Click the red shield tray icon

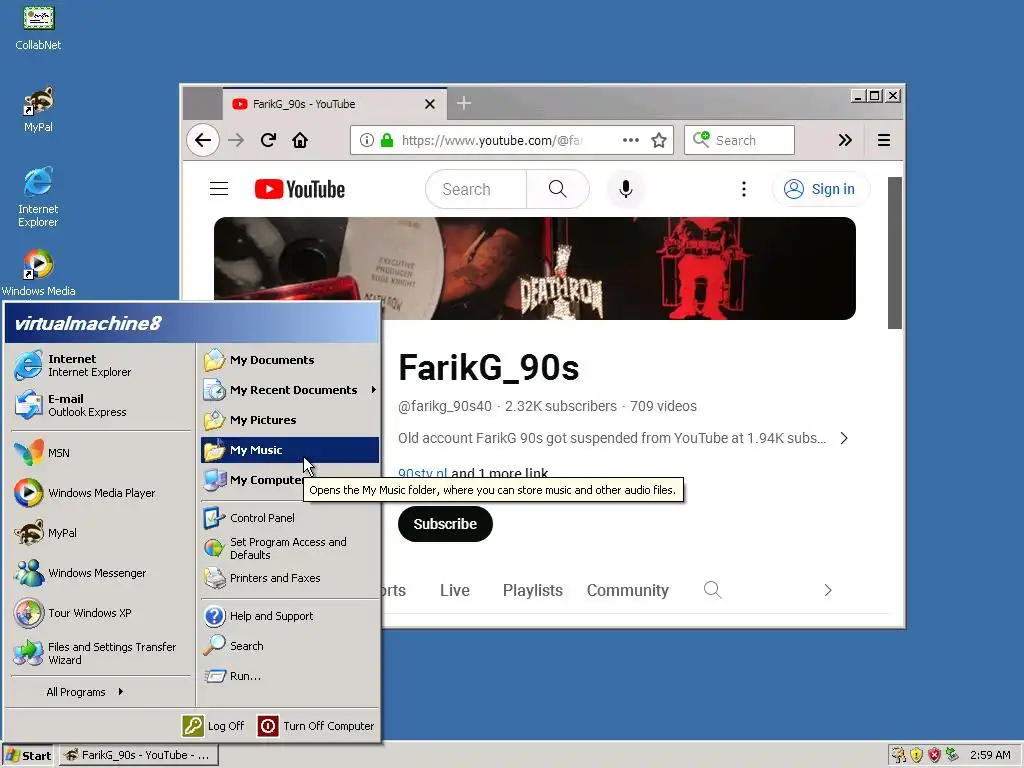point(935,755)
